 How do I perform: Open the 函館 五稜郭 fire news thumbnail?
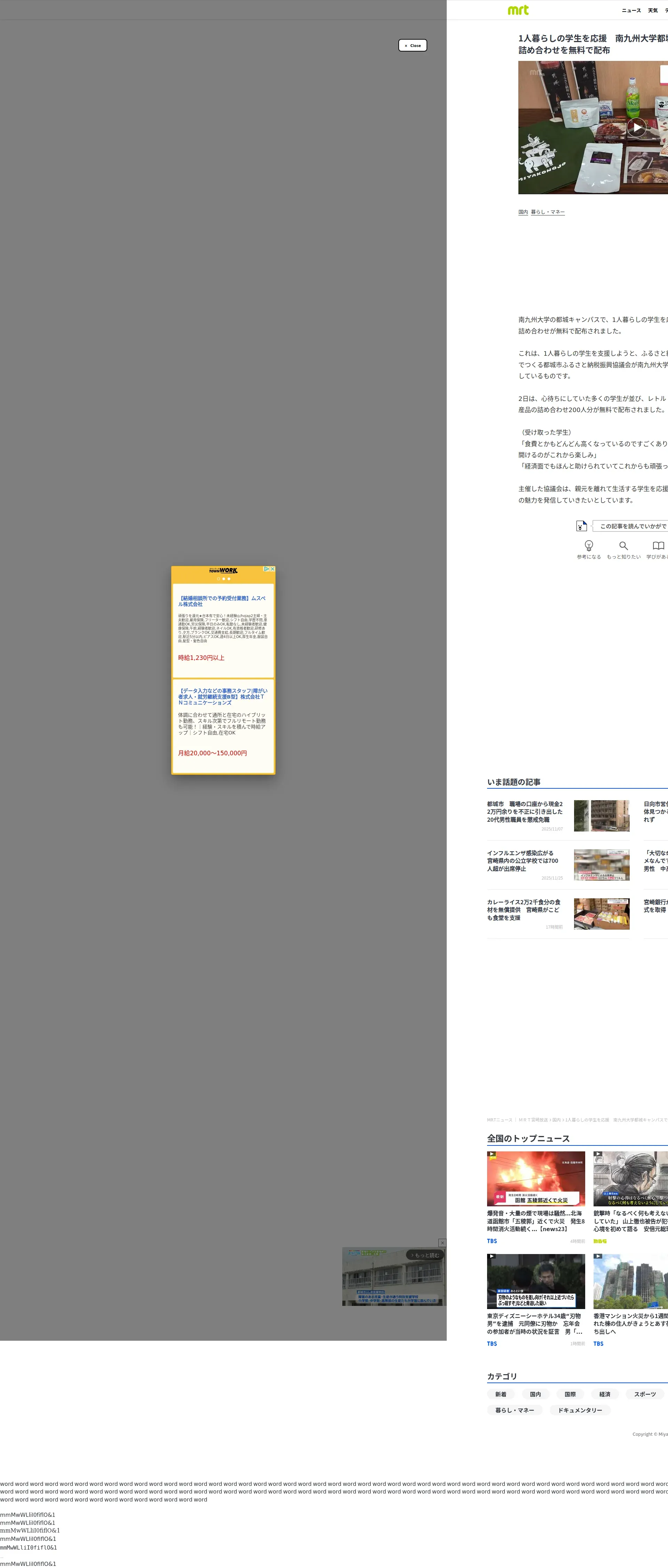[535, 1179]
